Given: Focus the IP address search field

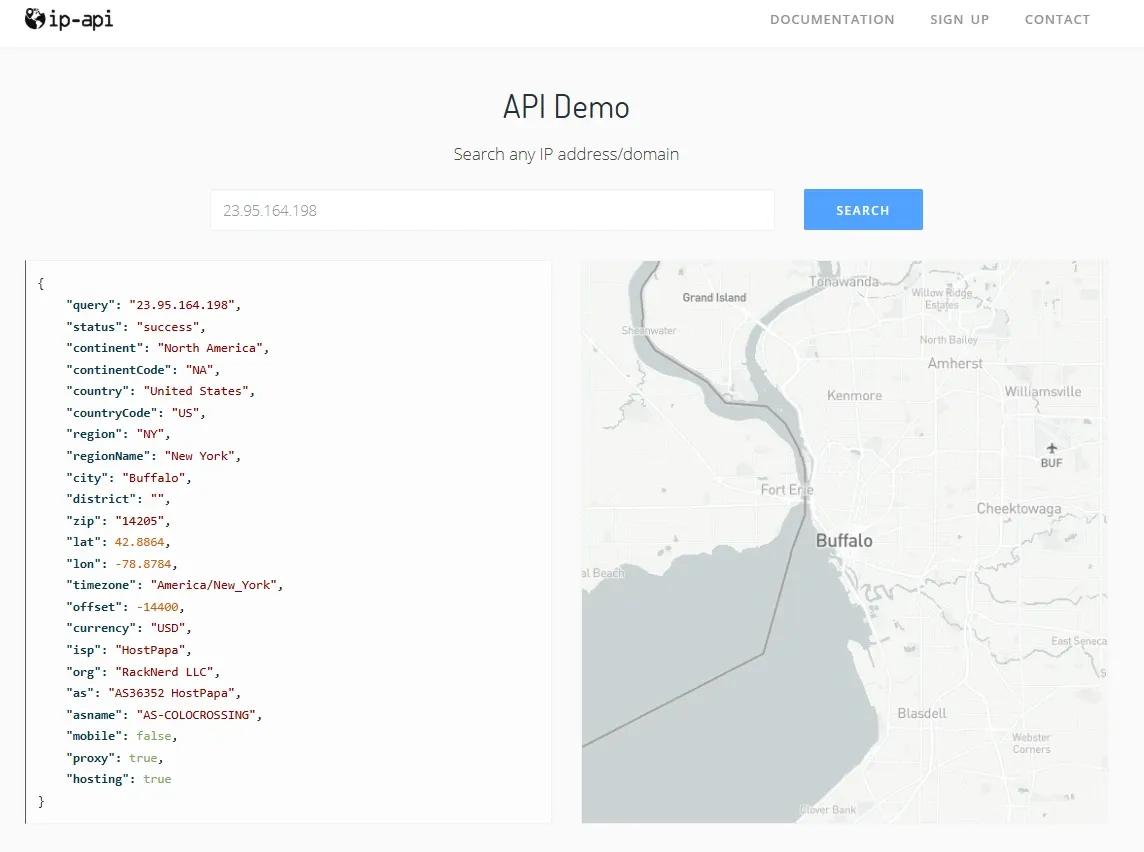Looking at the screenshot, I should pyautogui.click(x=492, y=210).
